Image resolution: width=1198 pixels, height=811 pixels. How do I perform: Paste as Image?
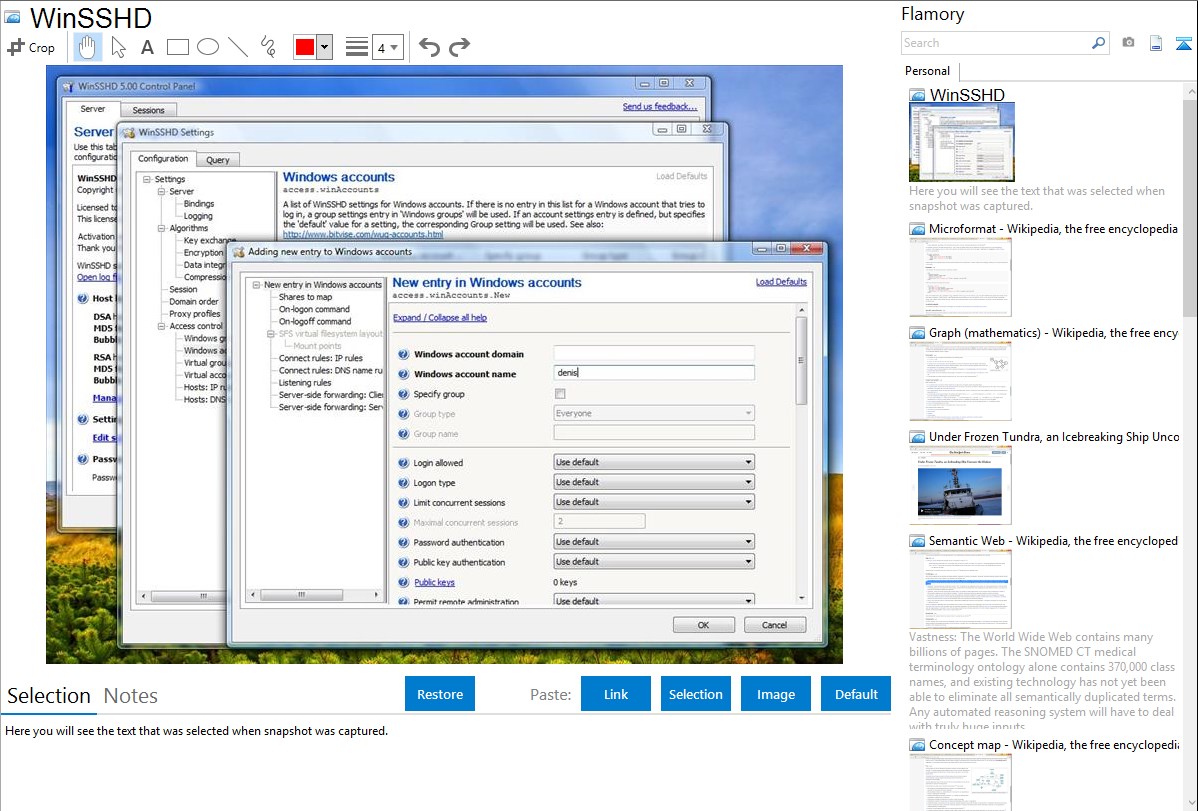775,694
